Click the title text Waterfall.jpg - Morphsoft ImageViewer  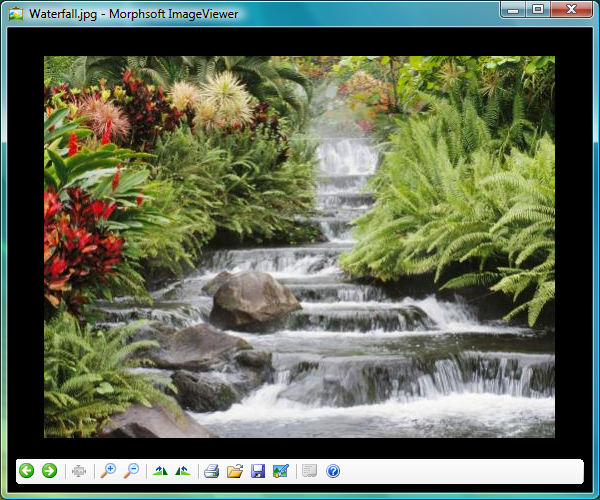coord(134,14)
